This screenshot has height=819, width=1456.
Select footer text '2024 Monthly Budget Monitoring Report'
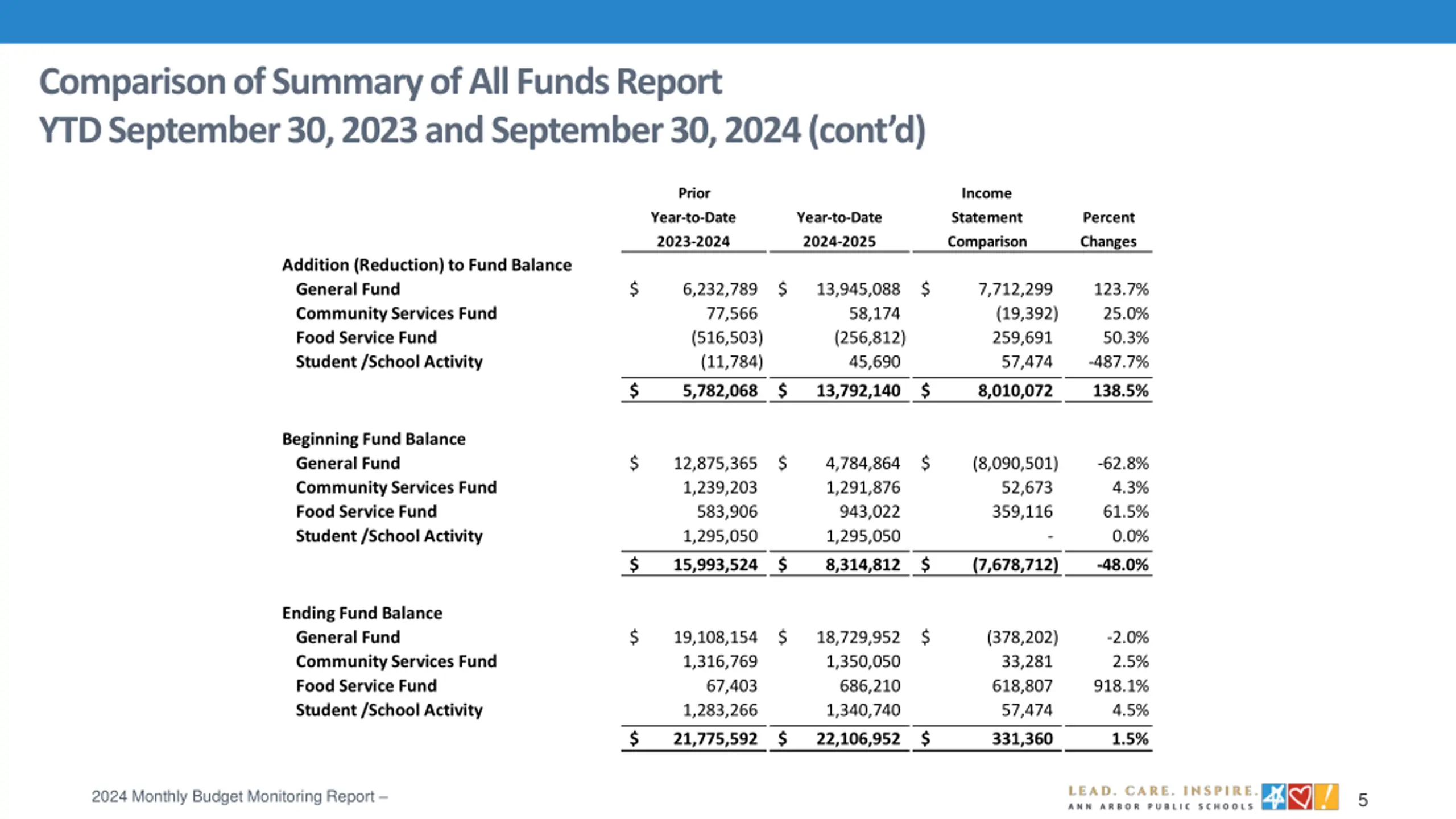[x=233, y=796]
